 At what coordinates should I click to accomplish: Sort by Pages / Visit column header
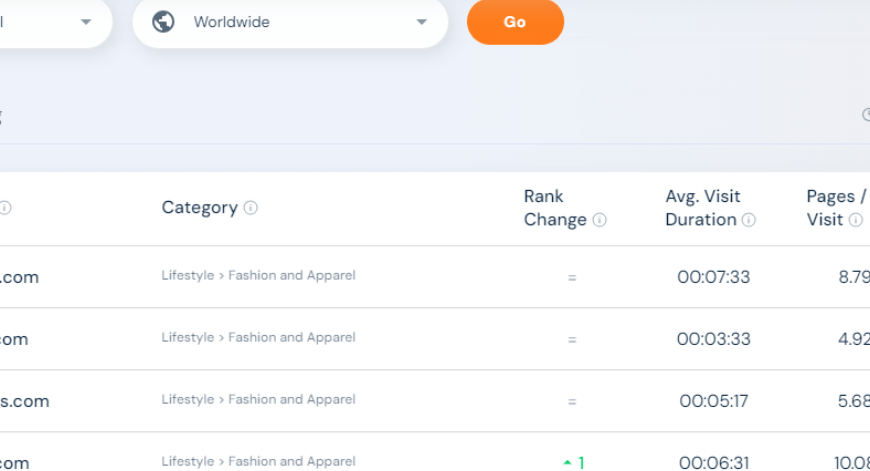coord(829,208)
